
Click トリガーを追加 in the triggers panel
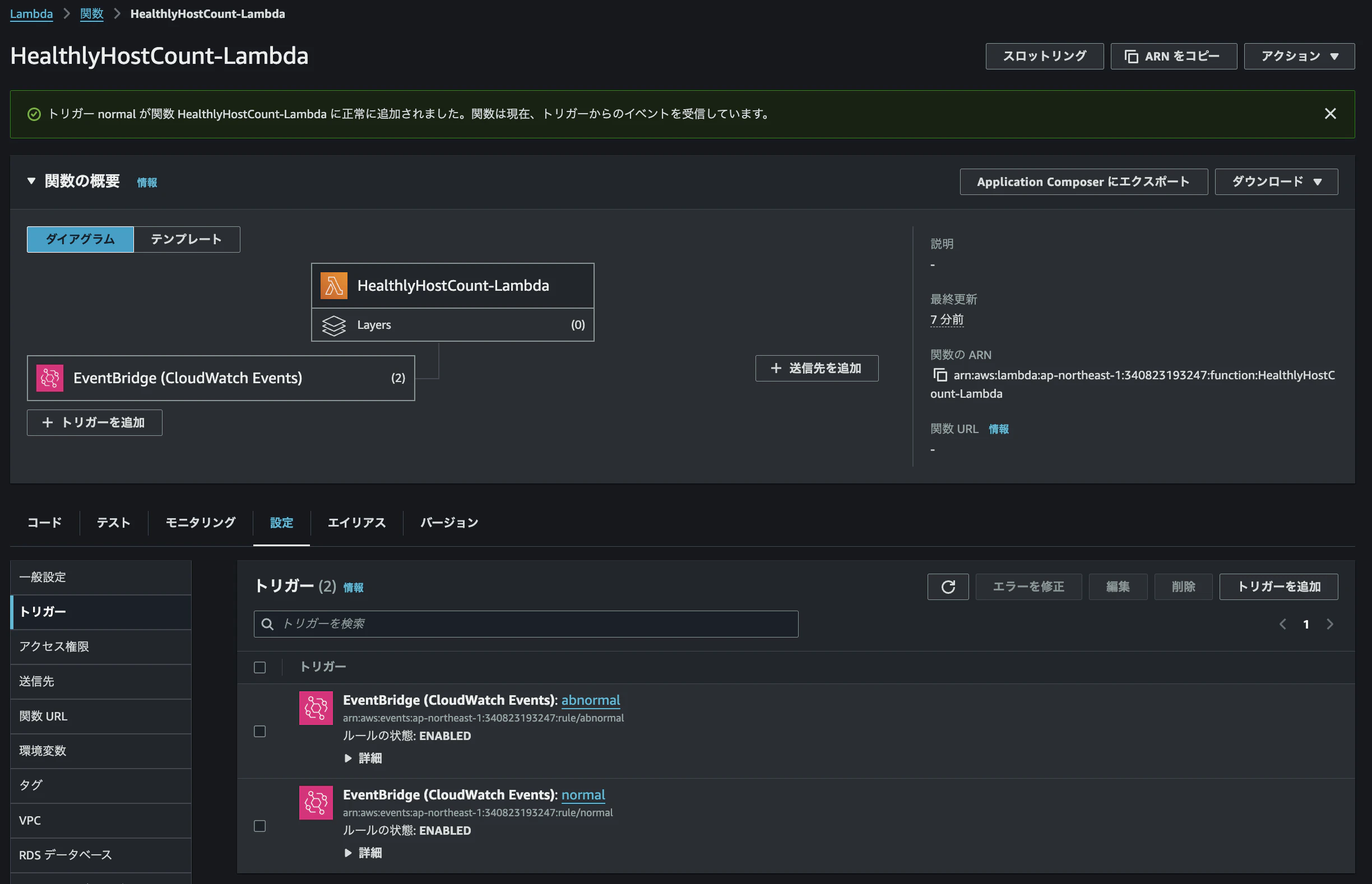[x=1278, y=587]
